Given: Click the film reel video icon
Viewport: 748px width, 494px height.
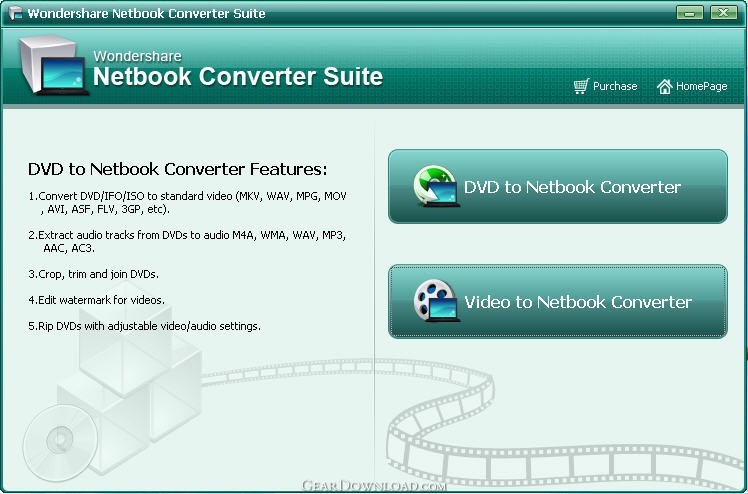Looking at the screenshot, I should tap(436, 301).
